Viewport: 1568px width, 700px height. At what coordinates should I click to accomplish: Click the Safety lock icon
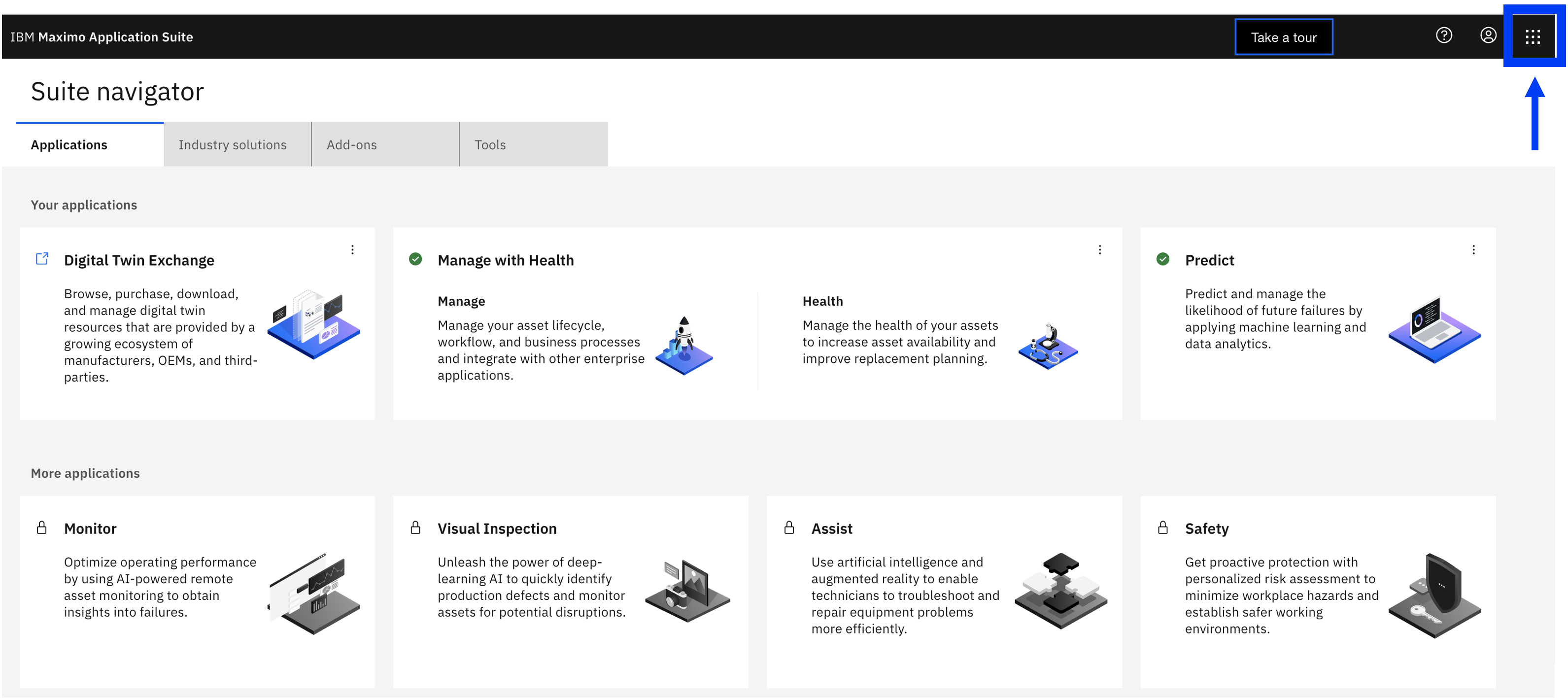[1162, 527]
